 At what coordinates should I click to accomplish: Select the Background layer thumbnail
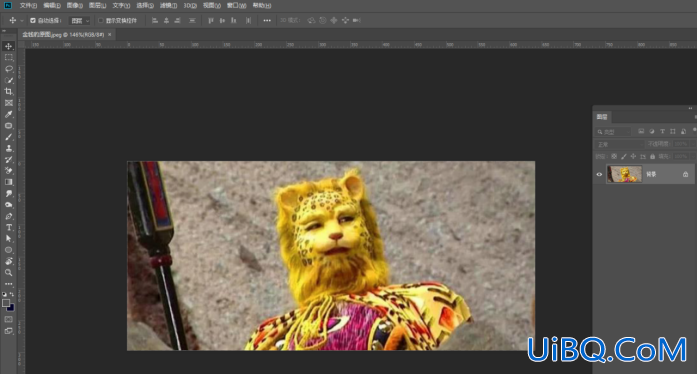[624, 174]
